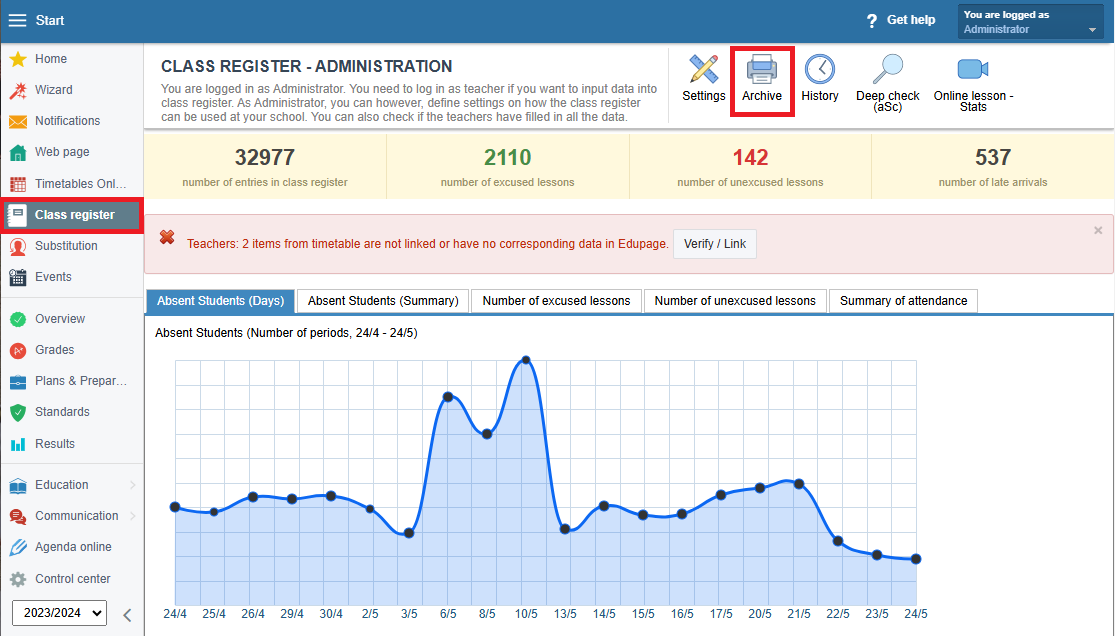Click the 32977 entries count
This screenshot has width=1115, height=636.
(265, 157)
